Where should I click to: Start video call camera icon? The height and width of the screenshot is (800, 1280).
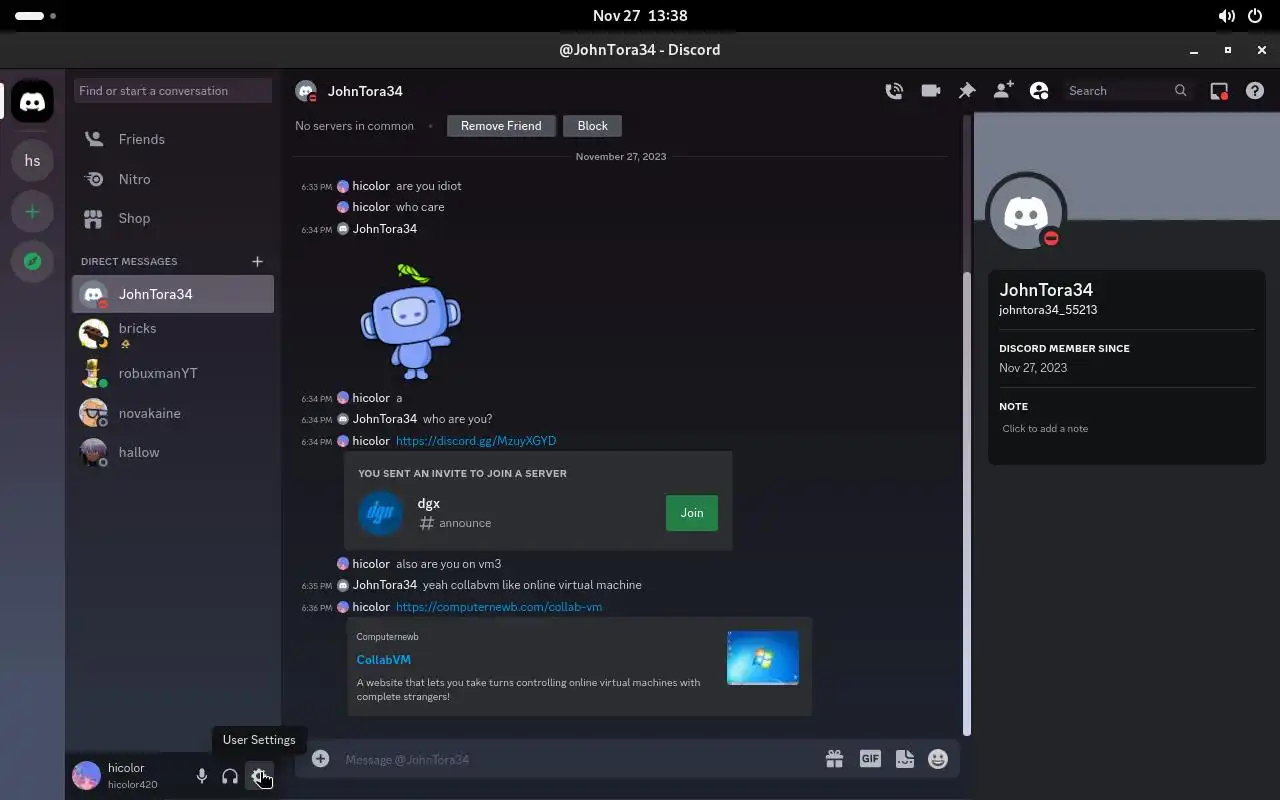click(931, 91)
